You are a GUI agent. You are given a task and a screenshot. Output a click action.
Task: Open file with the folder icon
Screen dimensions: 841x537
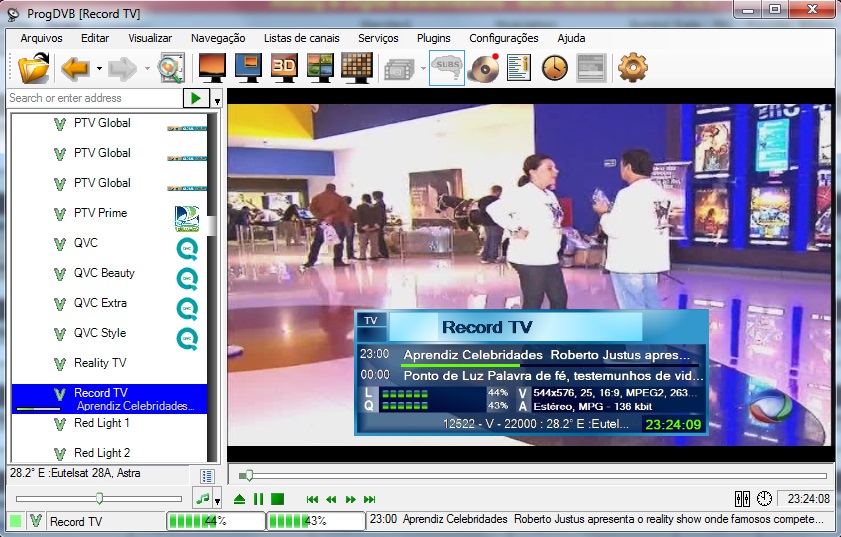pos(33,68)
